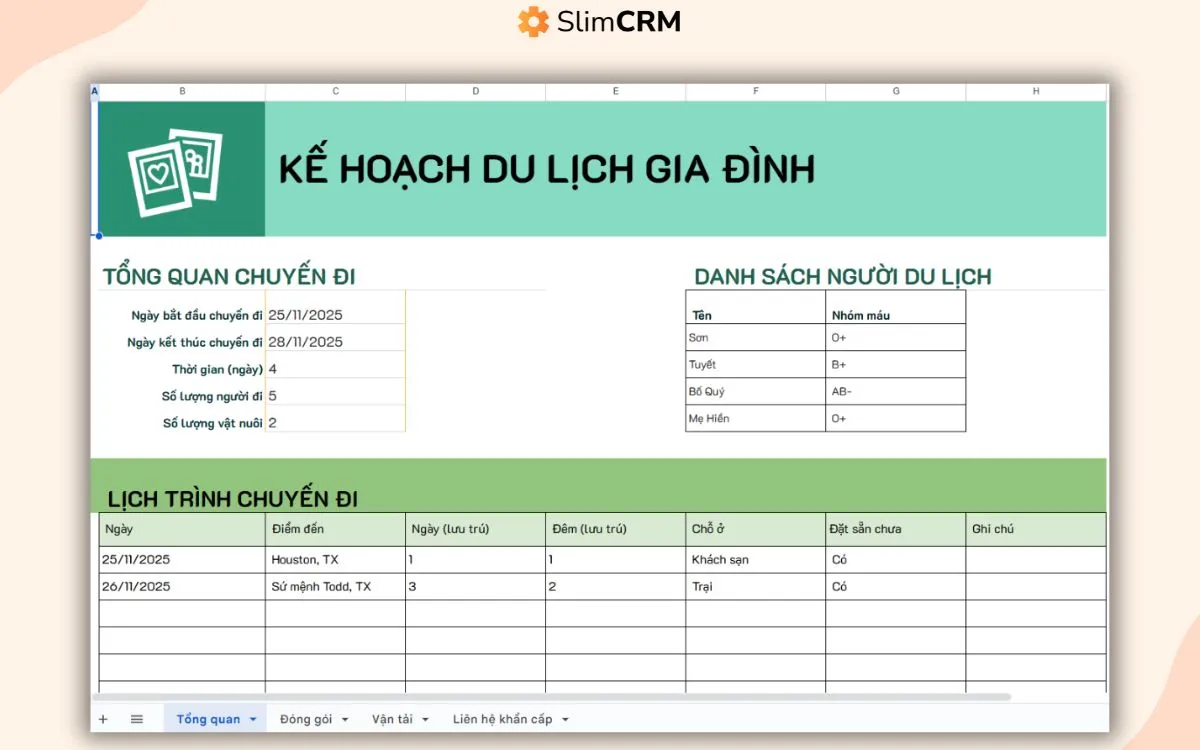This screenshot has height=750, width=1200.
Task: Open the Vận tải tab dropdown arrow
Action: click(425, 719)
